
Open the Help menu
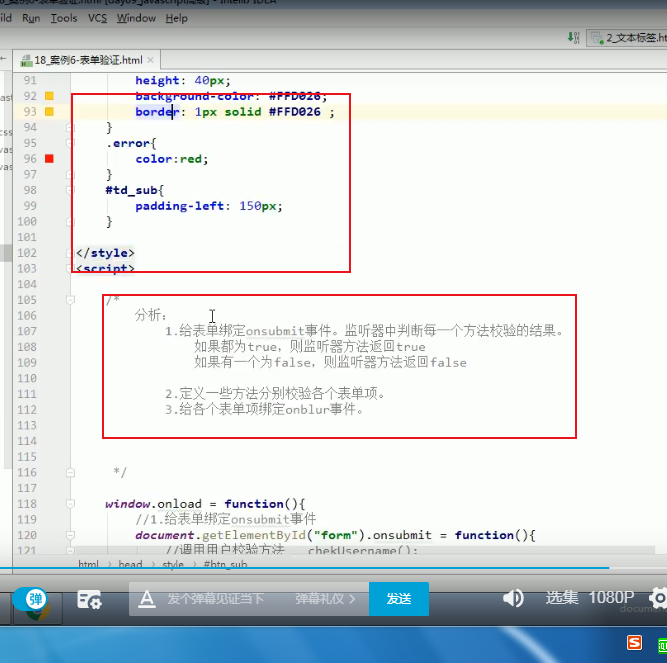click(177, 18)
